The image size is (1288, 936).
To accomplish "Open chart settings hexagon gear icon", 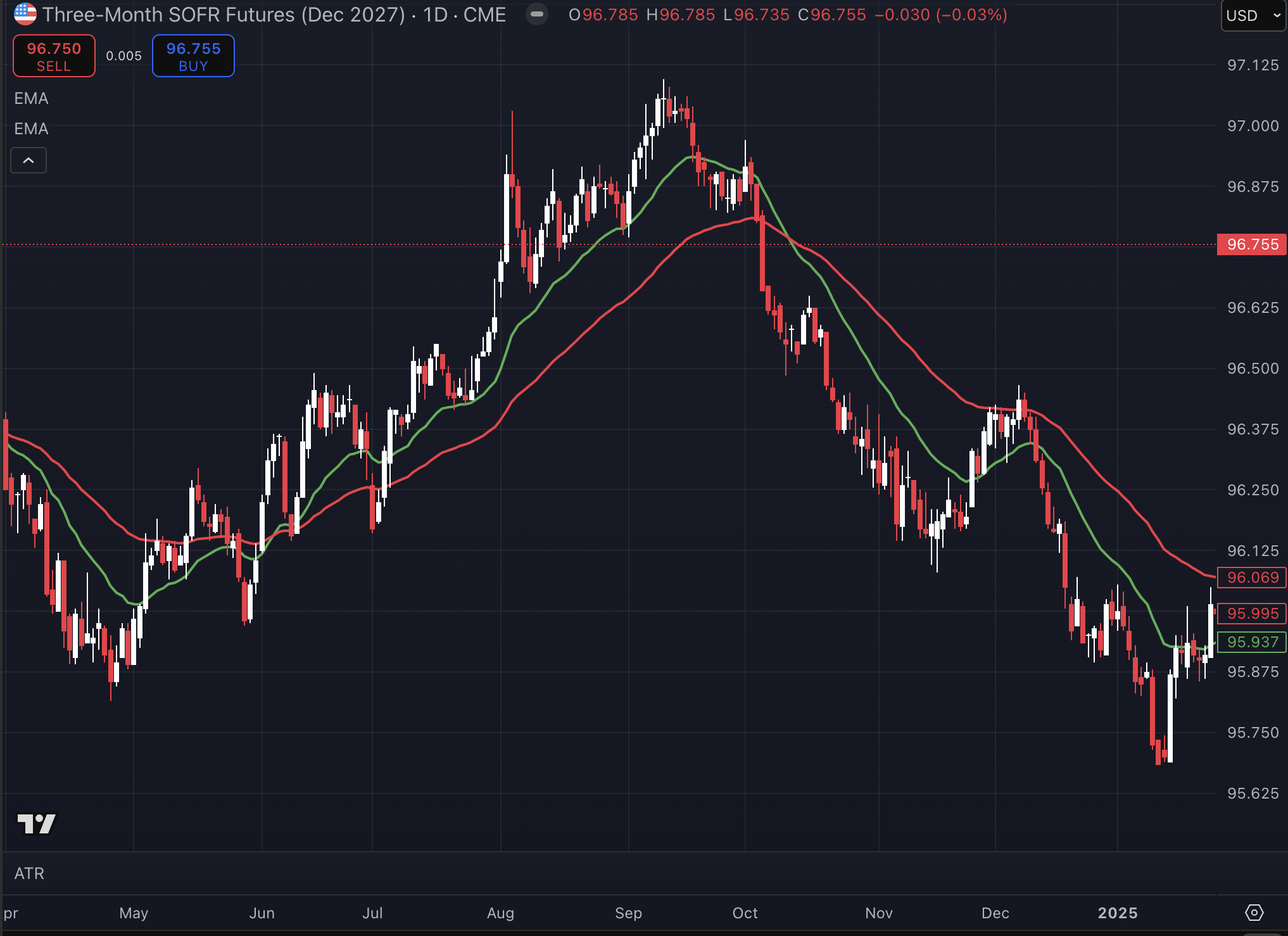I will point(1254,913).
